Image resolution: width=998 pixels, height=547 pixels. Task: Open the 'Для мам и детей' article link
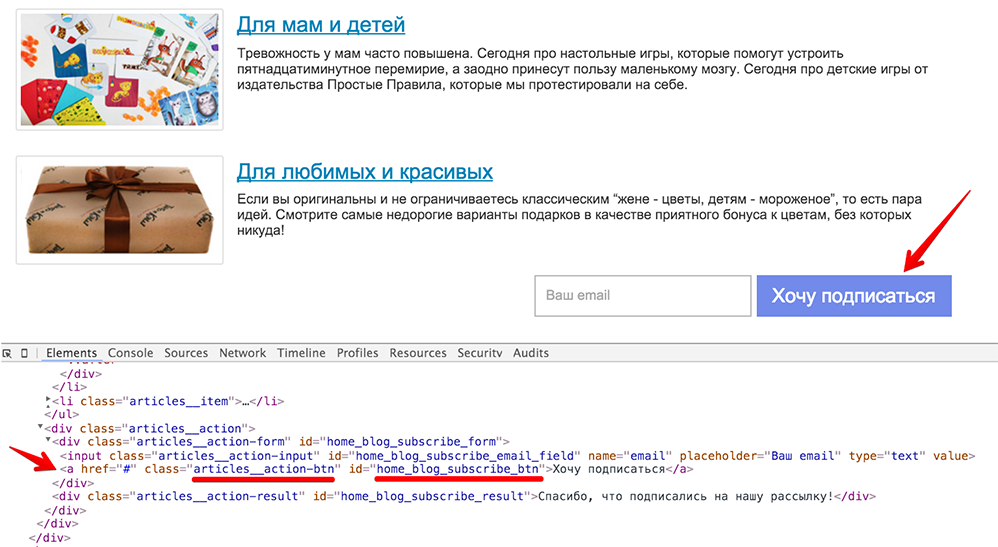[x=321, y=24]
